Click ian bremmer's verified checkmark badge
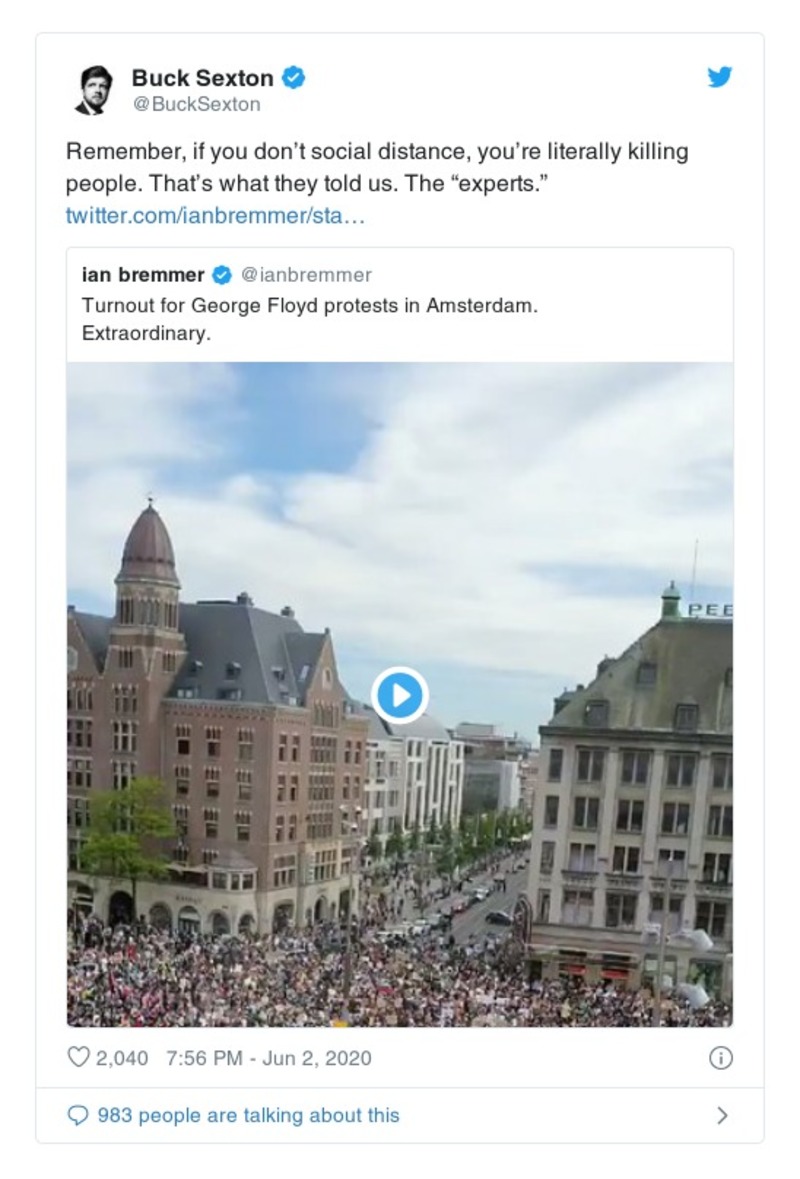Viewport: 800px width, 1179px height. pyautogui.click(x=222, y=275)
